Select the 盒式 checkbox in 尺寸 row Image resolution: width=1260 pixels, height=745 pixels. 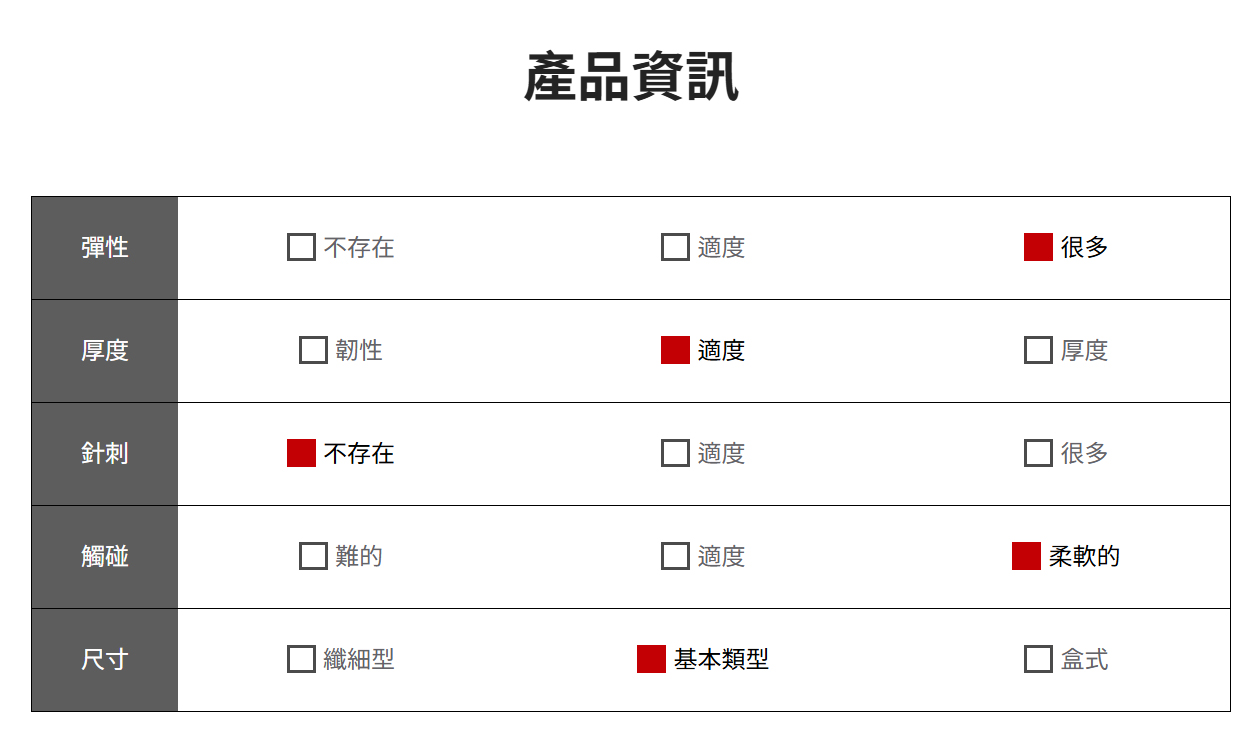[1038, 659]
